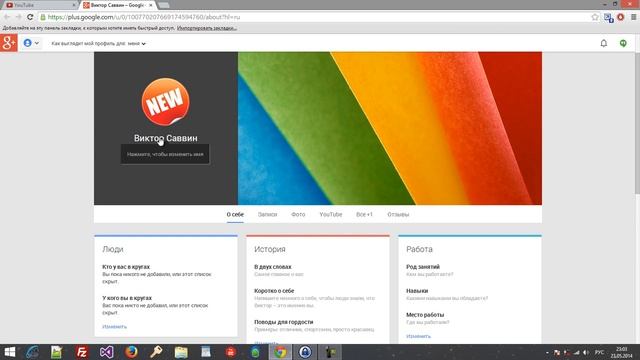Click the volume icon in system tray
Viewport: 640px width, 360px height.
(x=586, y=352)
